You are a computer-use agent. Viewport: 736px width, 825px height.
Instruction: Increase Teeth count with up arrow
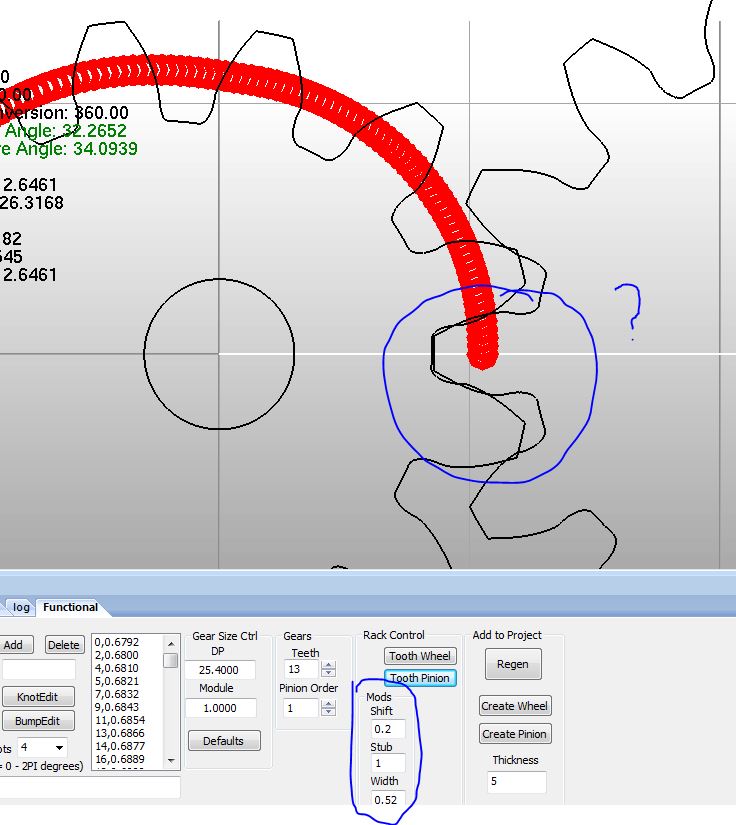(x=328, y=665)
